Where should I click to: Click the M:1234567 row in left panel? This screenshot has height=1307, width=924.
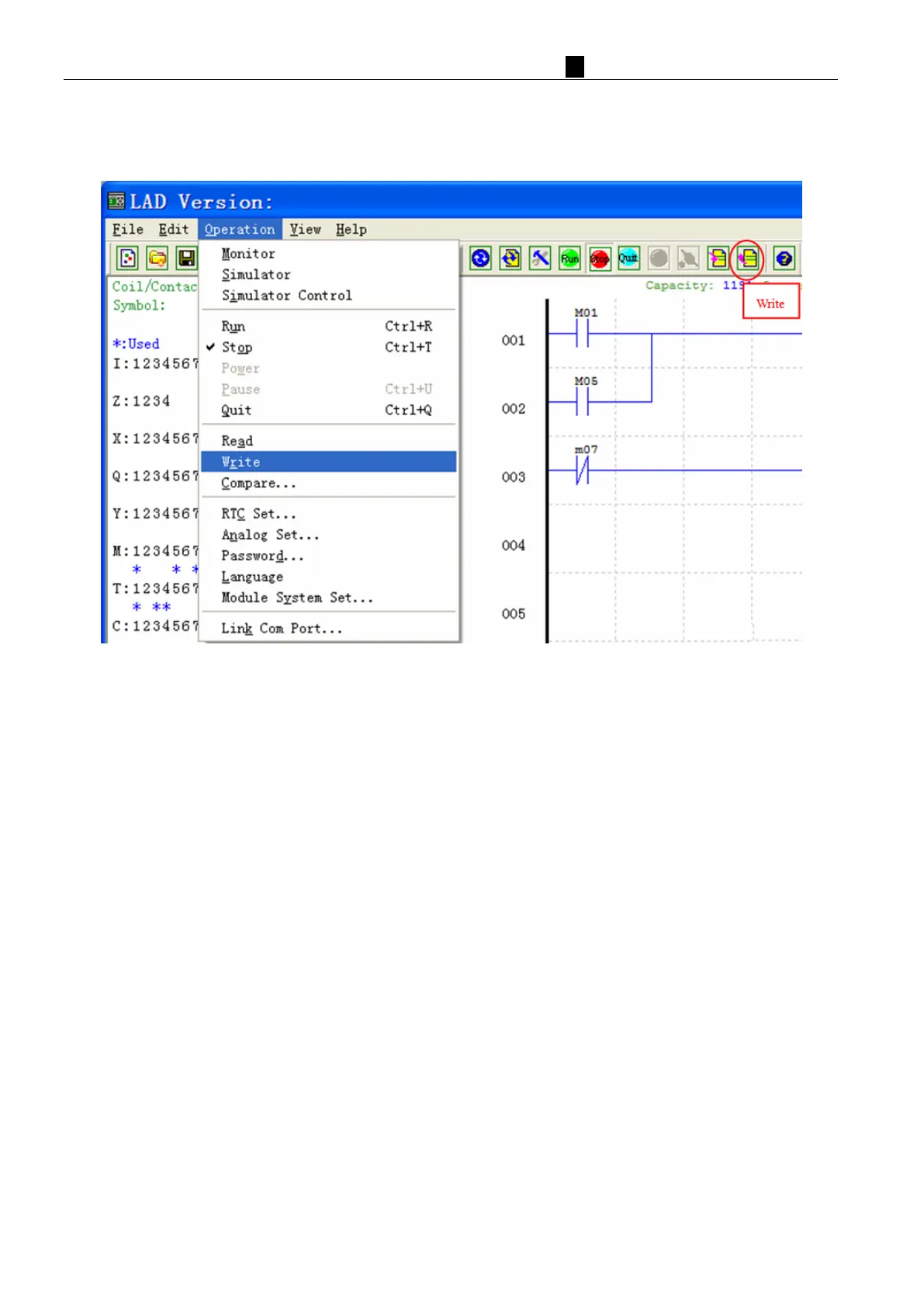(155, 551)
